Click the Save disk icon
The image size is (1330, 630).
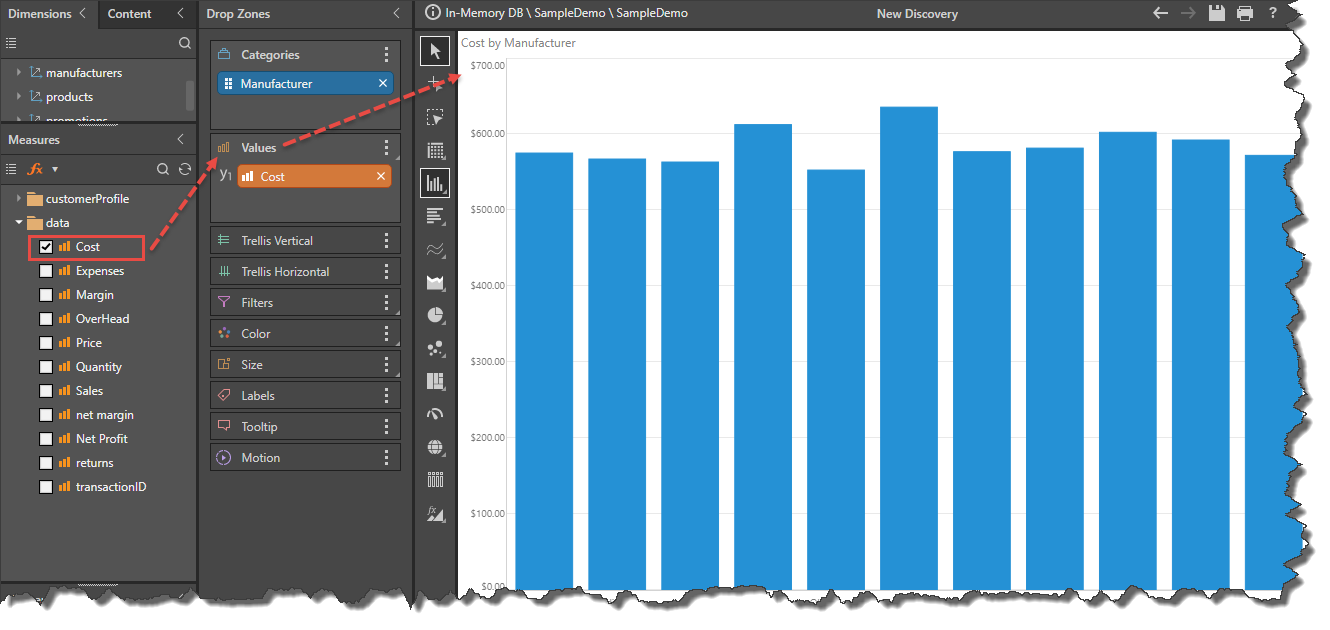pos(1217,14)
